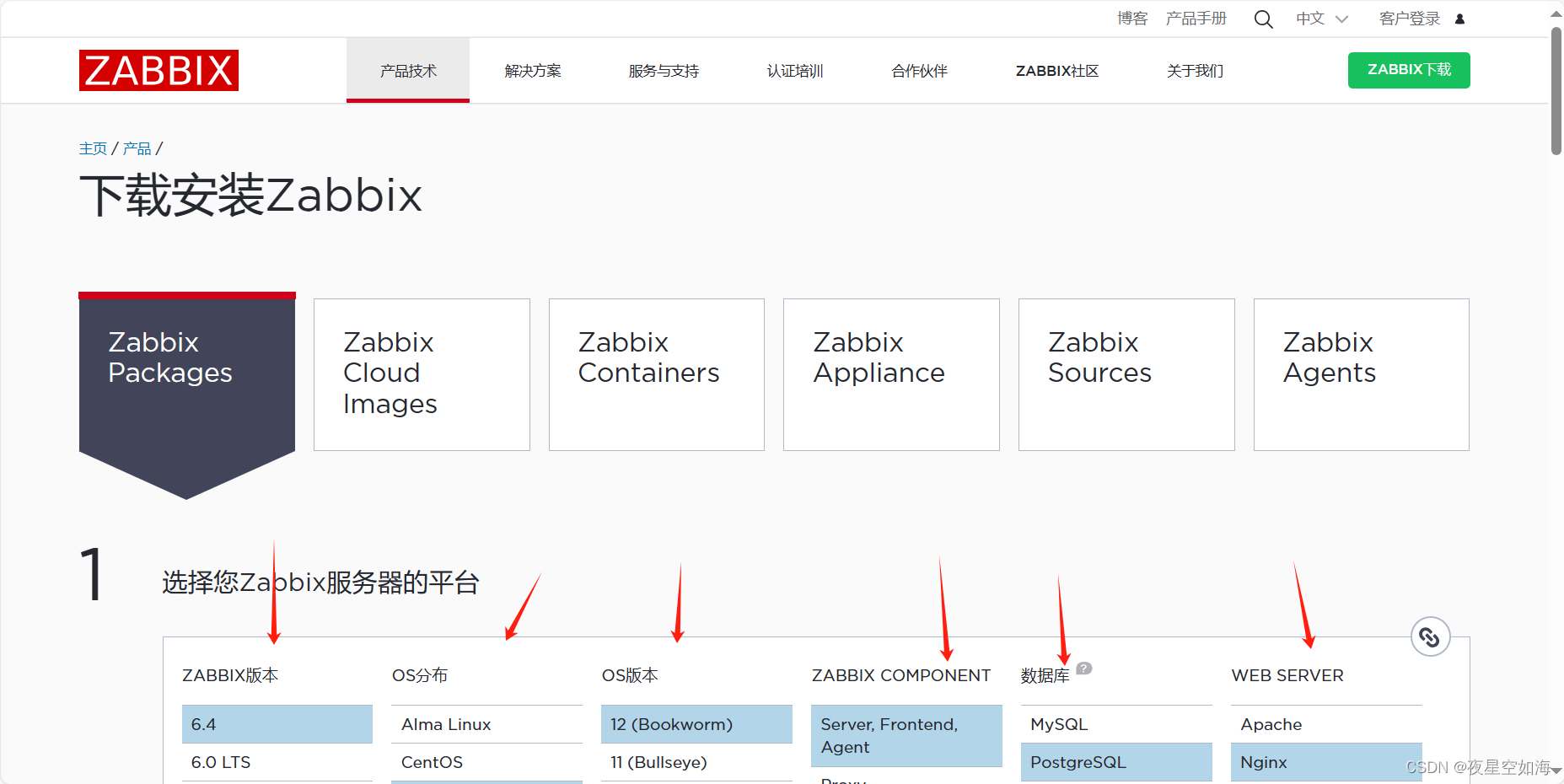Viewport: 1564px width, 784px height.
Task: Click the green ZABBIX下载 button
Action: point(1409,70)
